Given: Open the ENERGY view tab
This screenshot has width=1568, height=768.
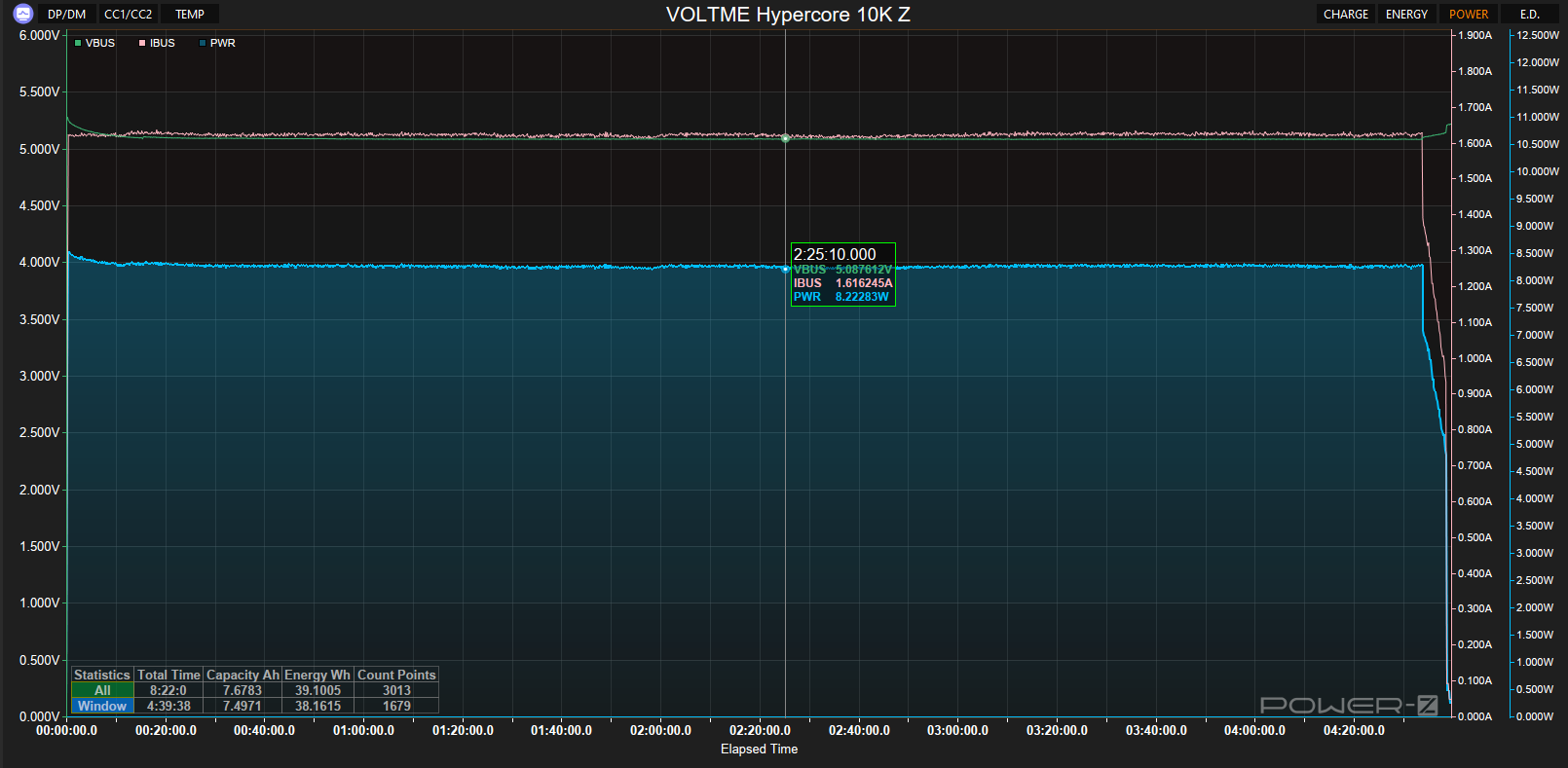Looking at the screenshot, I should (1407, 15).
